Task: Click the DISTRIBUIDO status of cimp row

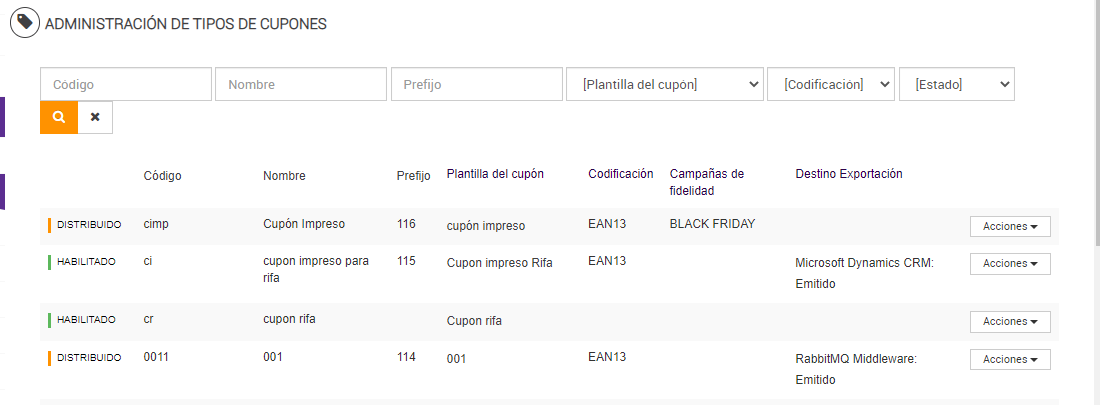Action: pos(89,225)
